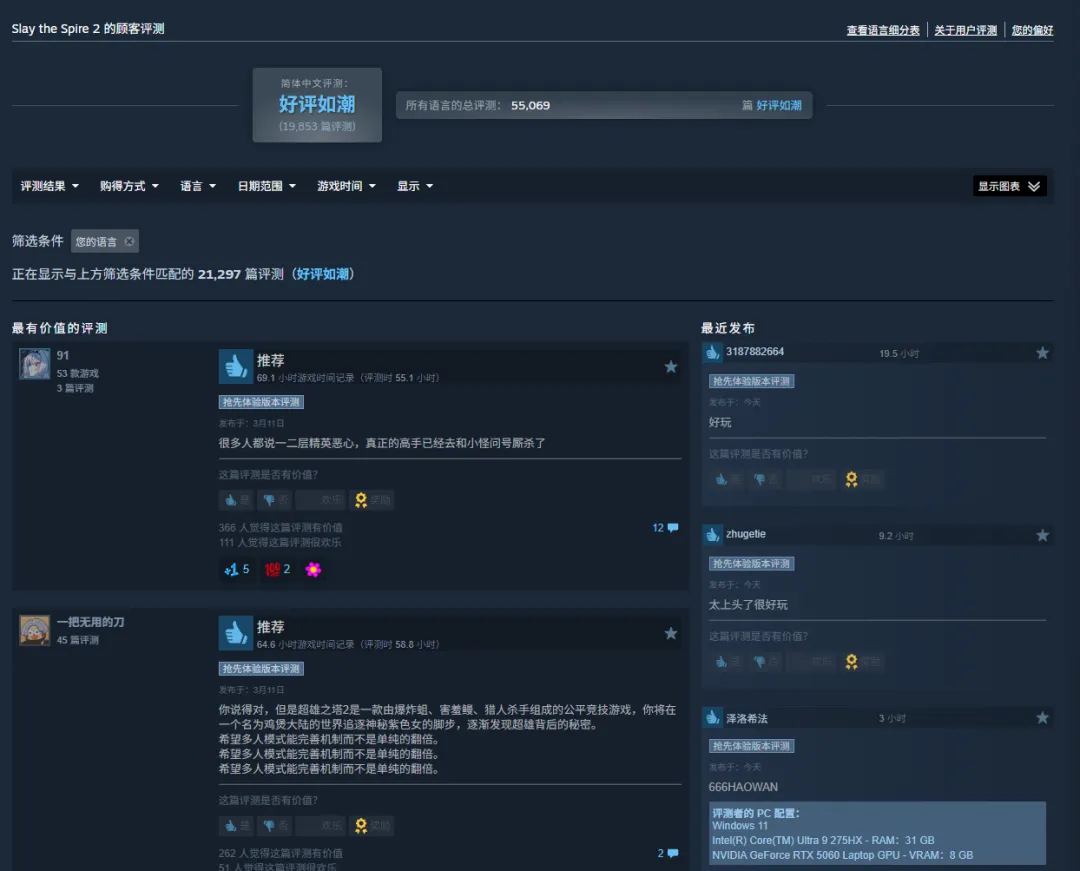The height and width of the screenshot is (871, 1080).
Task: Vote 是 on review by 一把无用的刀
Action: pos(236,826)
